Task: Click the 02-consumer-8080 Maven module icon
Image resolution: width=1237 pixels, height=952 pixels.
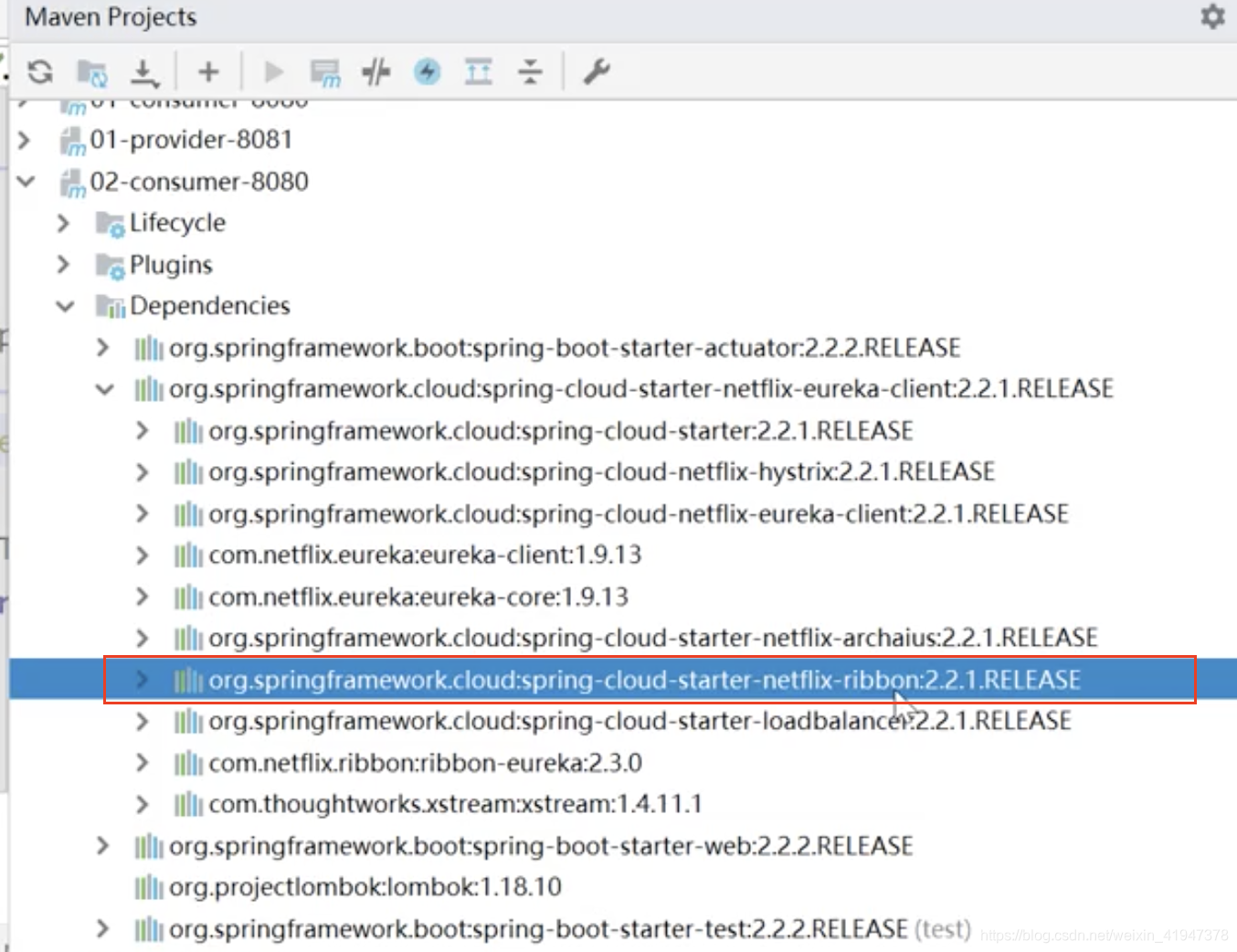Action: tap(72, 183)
